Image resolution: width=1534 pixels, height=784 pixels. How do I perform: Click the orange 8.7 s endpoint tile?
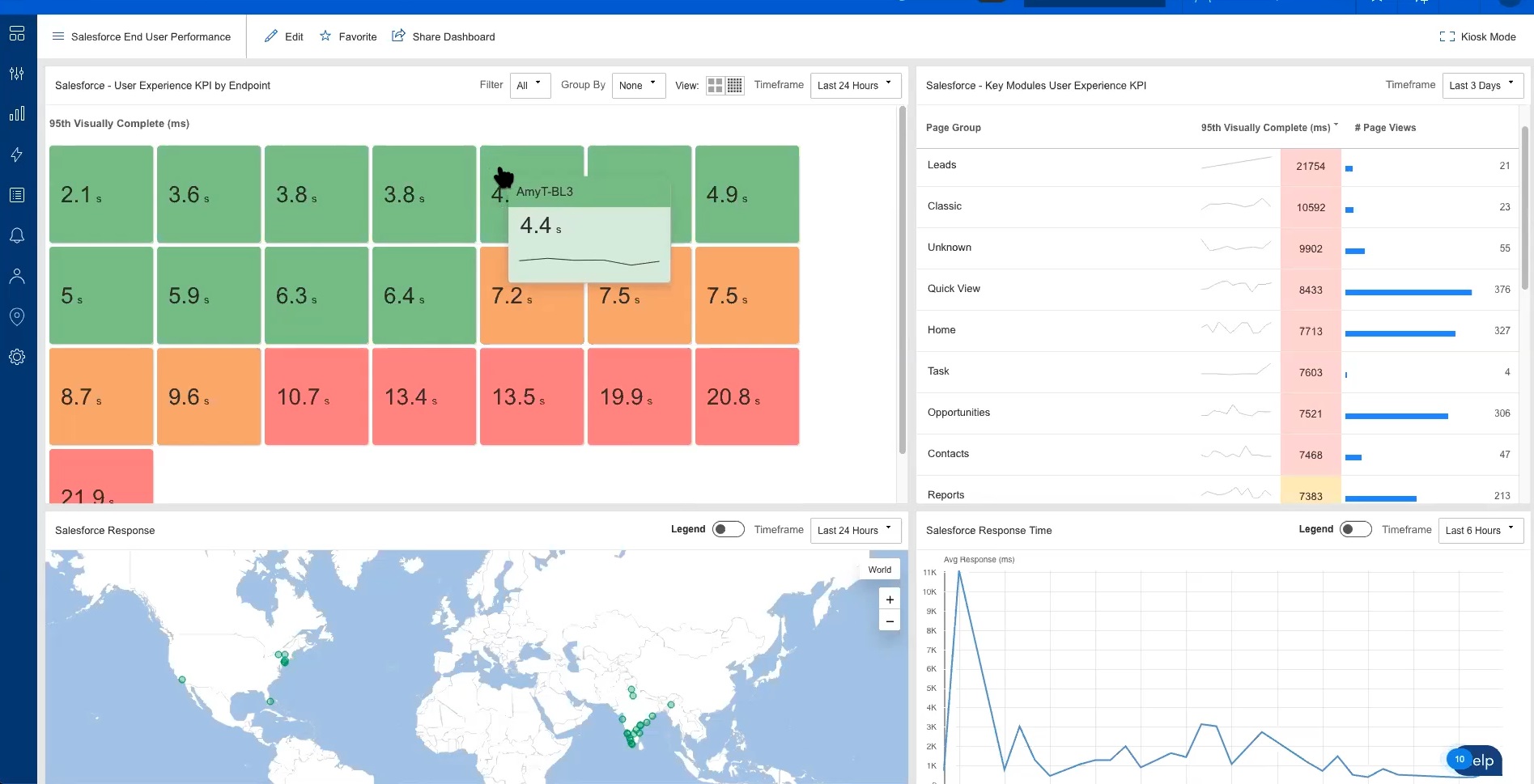point(101,396)
